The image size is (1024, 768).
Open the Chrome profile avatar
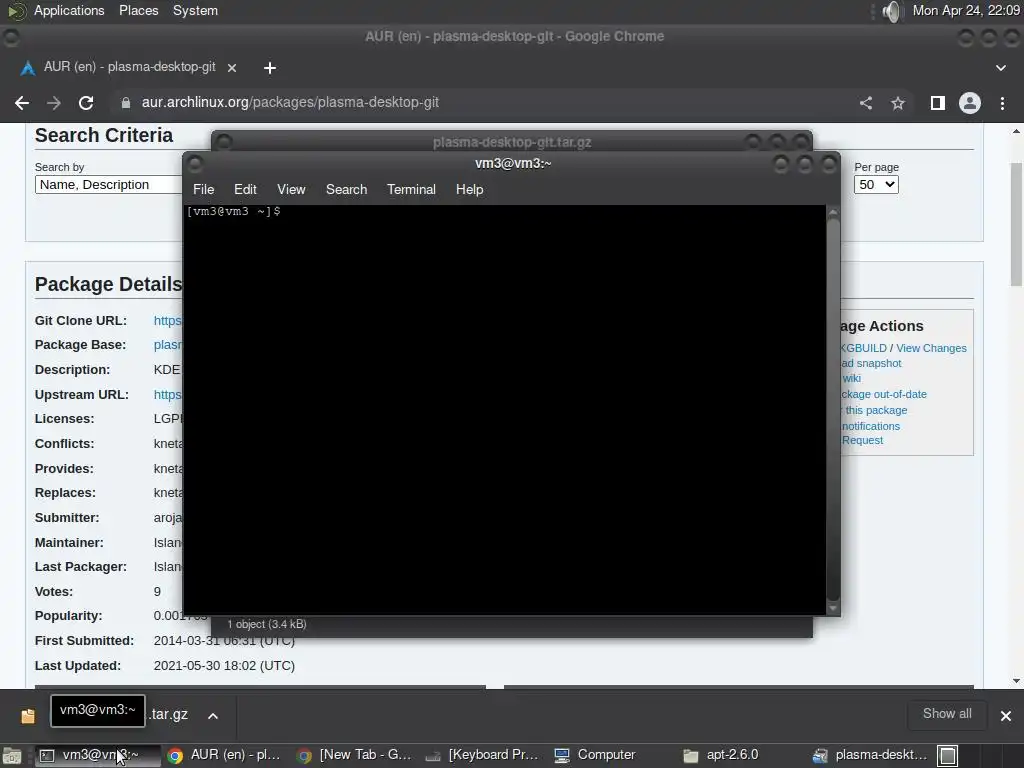[970, 103]
